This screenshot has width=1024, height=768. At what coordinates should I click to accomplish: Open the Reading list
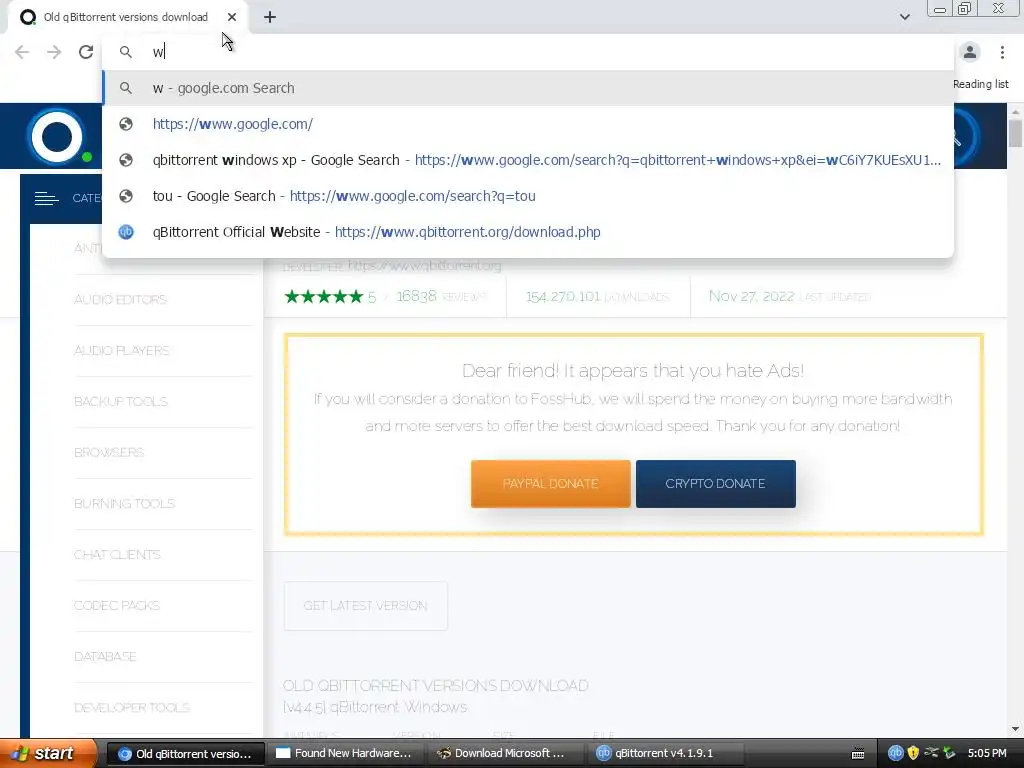point(980,84)
